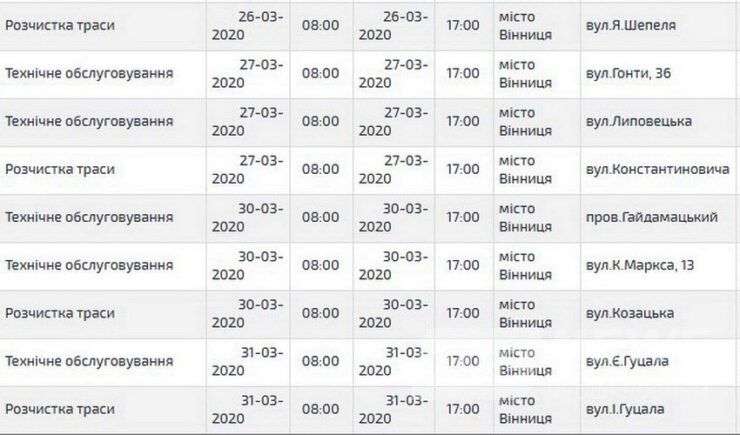Click start time 08:00 in вул.Липовецька row
This screenshot has width=740, height=435.
tap(320, 121)
